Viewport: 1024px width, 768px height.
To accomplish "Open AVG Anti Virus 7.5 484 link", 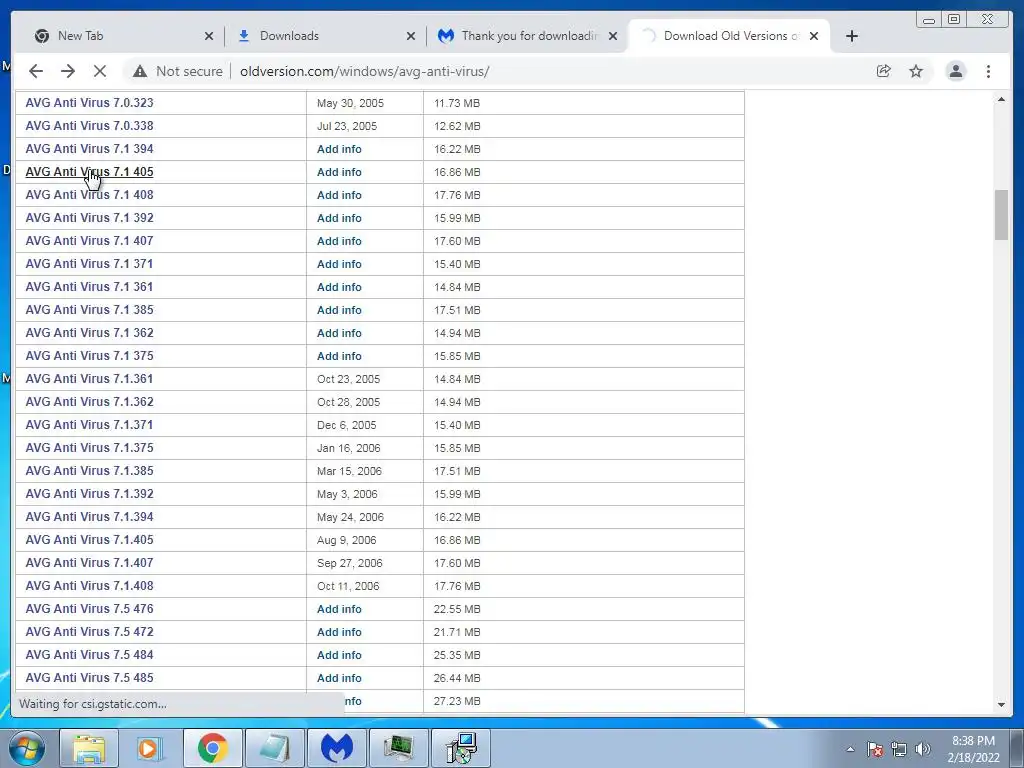I will point(89,654).
